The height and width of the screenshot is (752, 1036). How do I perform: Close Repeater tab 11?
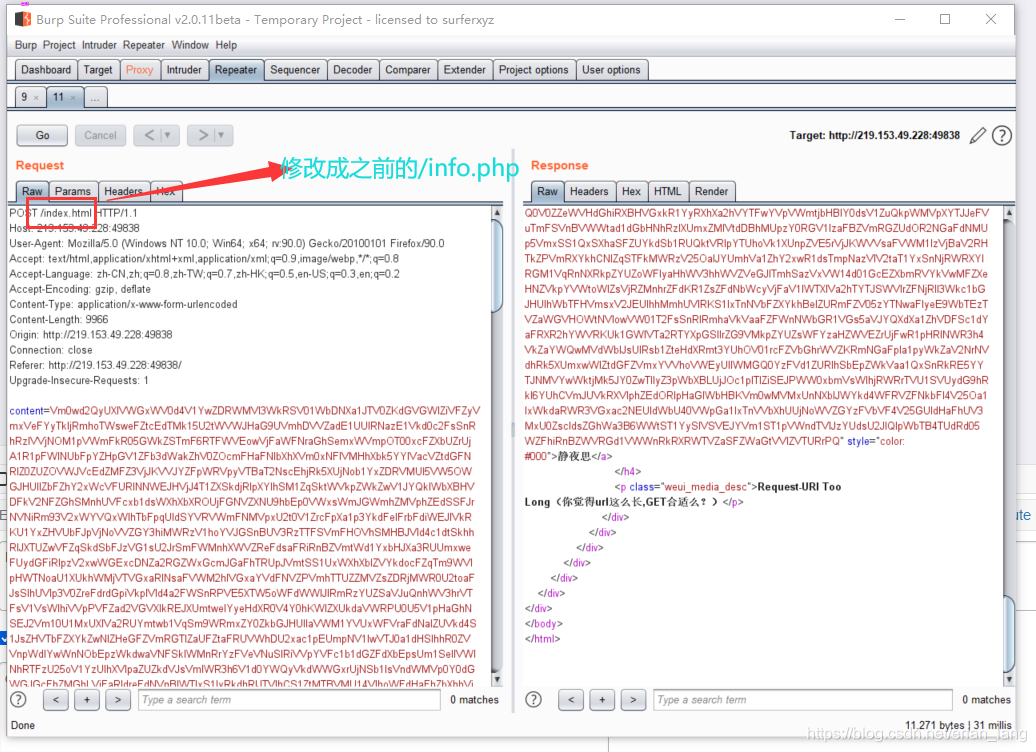pyautogui.click(x=73, y=98)
